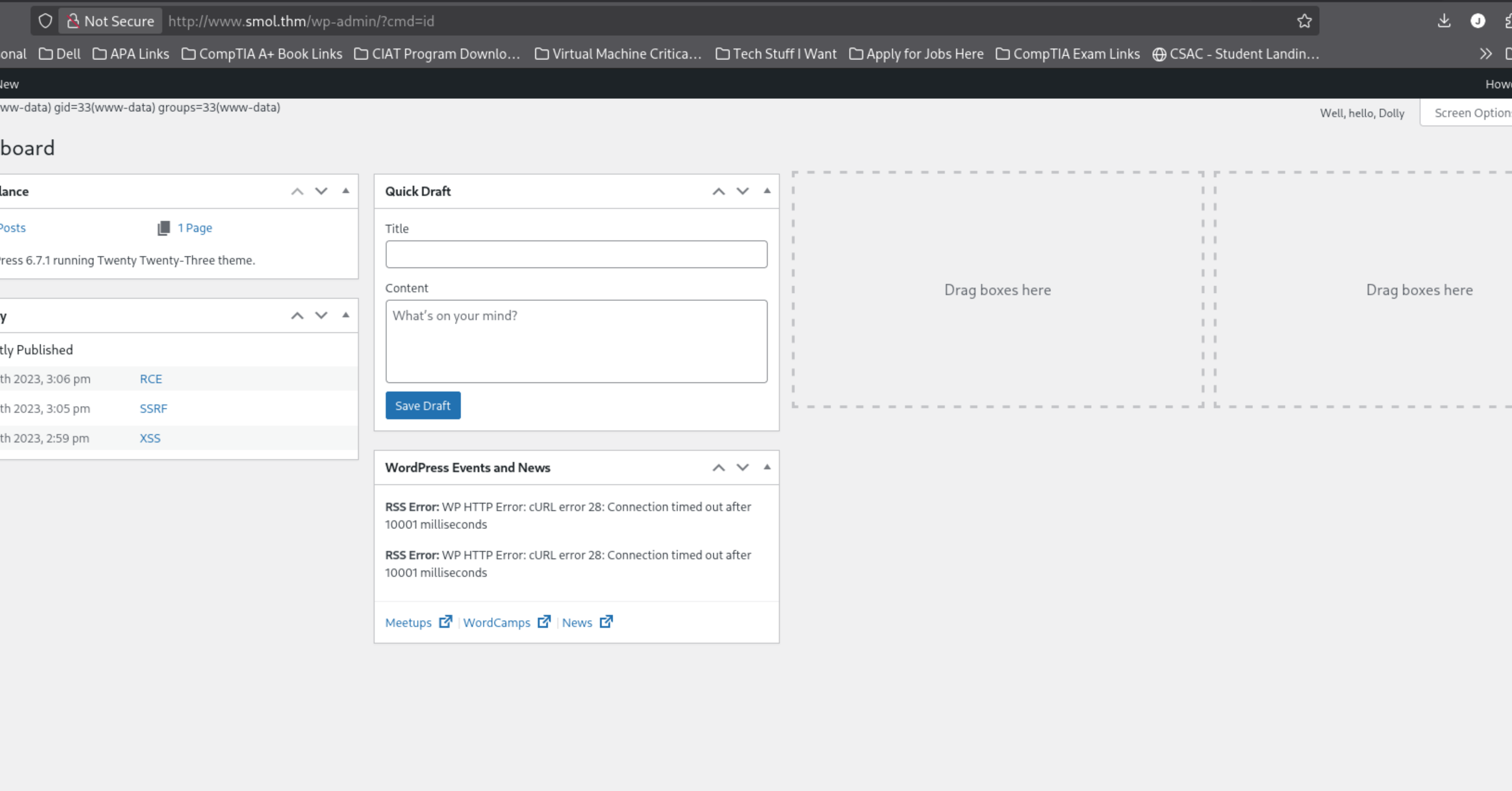Move Activity widget down
The width and height of the screenshot is (1512, 791).
pos(321,316)
